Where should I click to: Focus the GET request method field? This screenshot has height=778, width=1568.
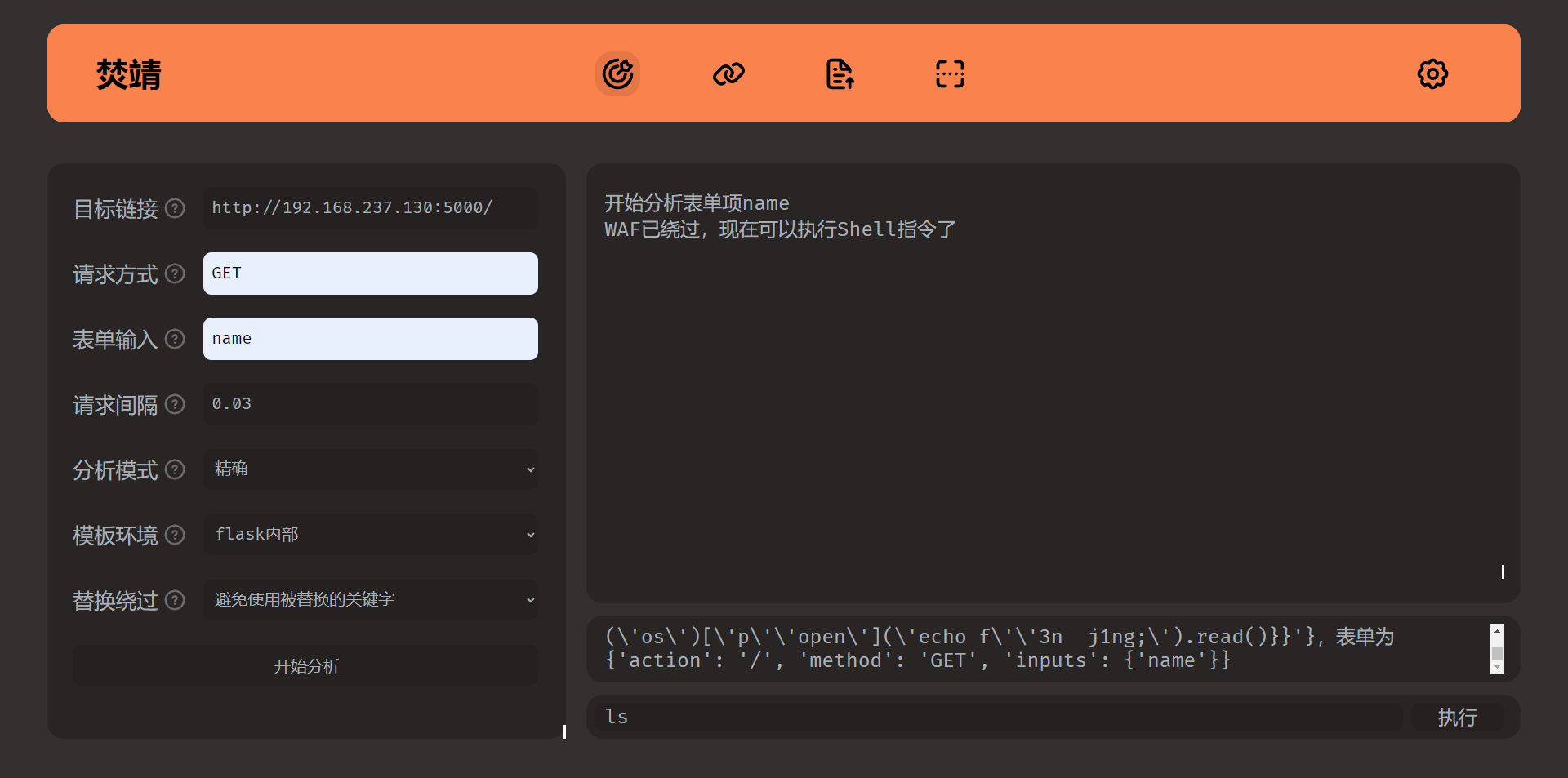[371, 273]
